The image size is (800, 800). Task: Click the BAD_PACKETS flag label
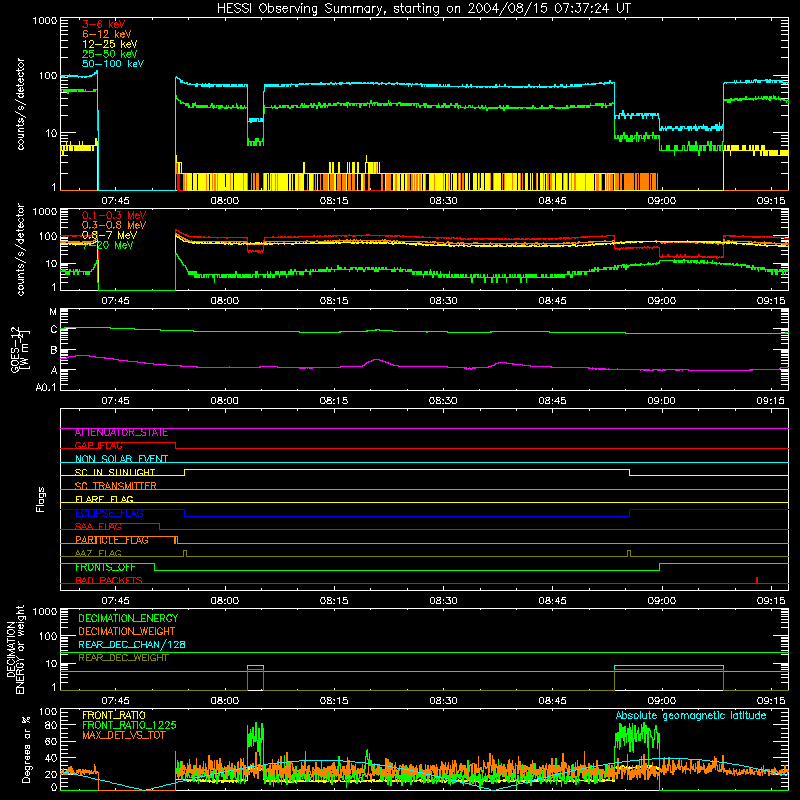click(x=109, y=580)
